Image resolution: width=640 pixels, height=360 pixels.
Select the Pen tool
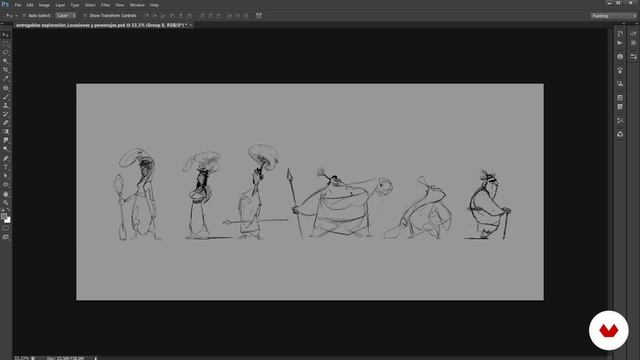click(x=6, y=158)
